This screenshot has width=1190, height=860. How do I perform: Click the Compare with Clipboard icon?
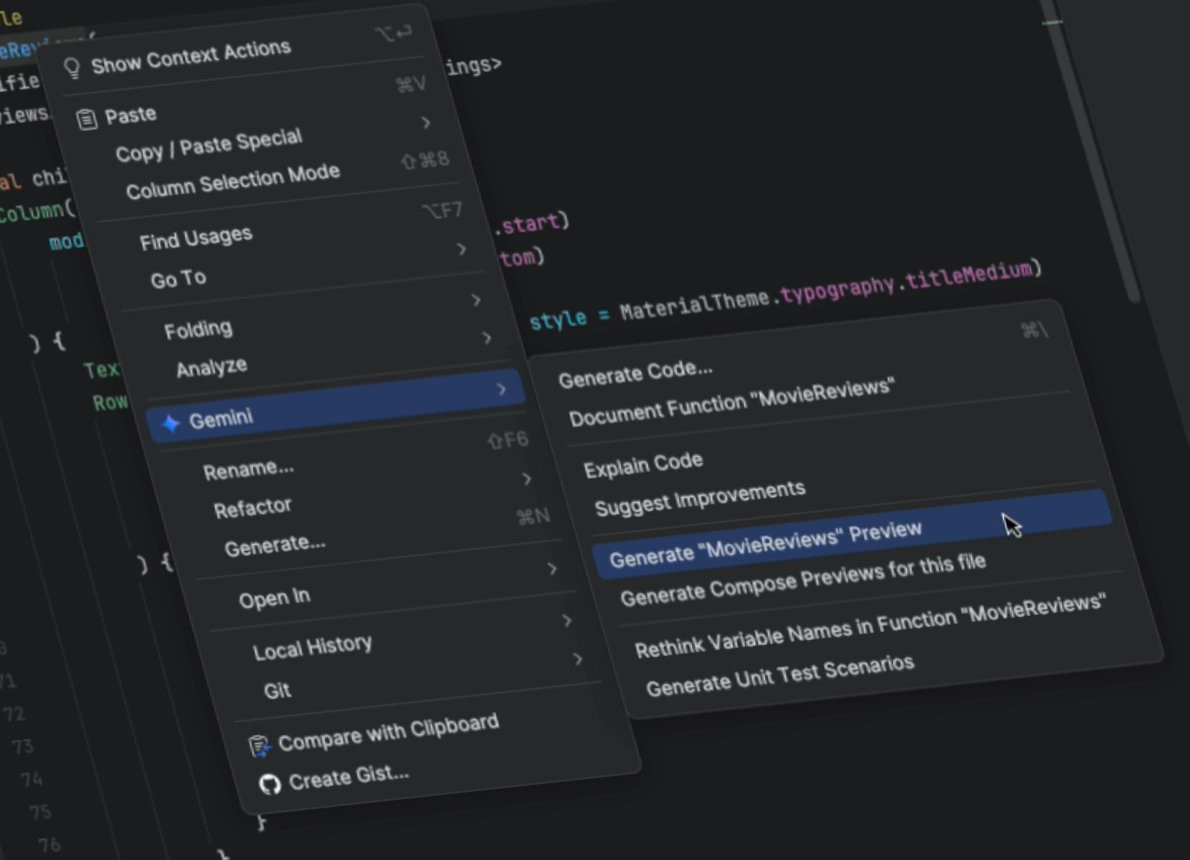pyautogui.click(x=260, y=746)
